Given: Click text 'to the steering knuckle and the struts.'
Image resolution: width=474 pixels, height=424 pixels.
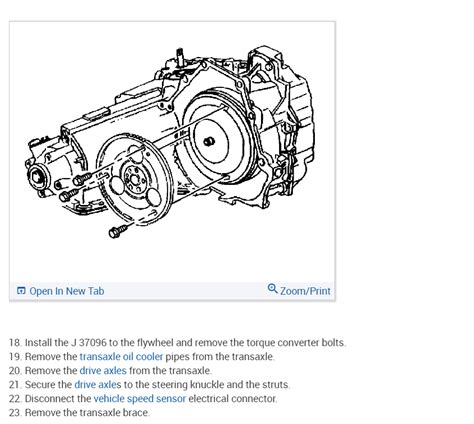Looking at the screenshot, I should point(207,385).
